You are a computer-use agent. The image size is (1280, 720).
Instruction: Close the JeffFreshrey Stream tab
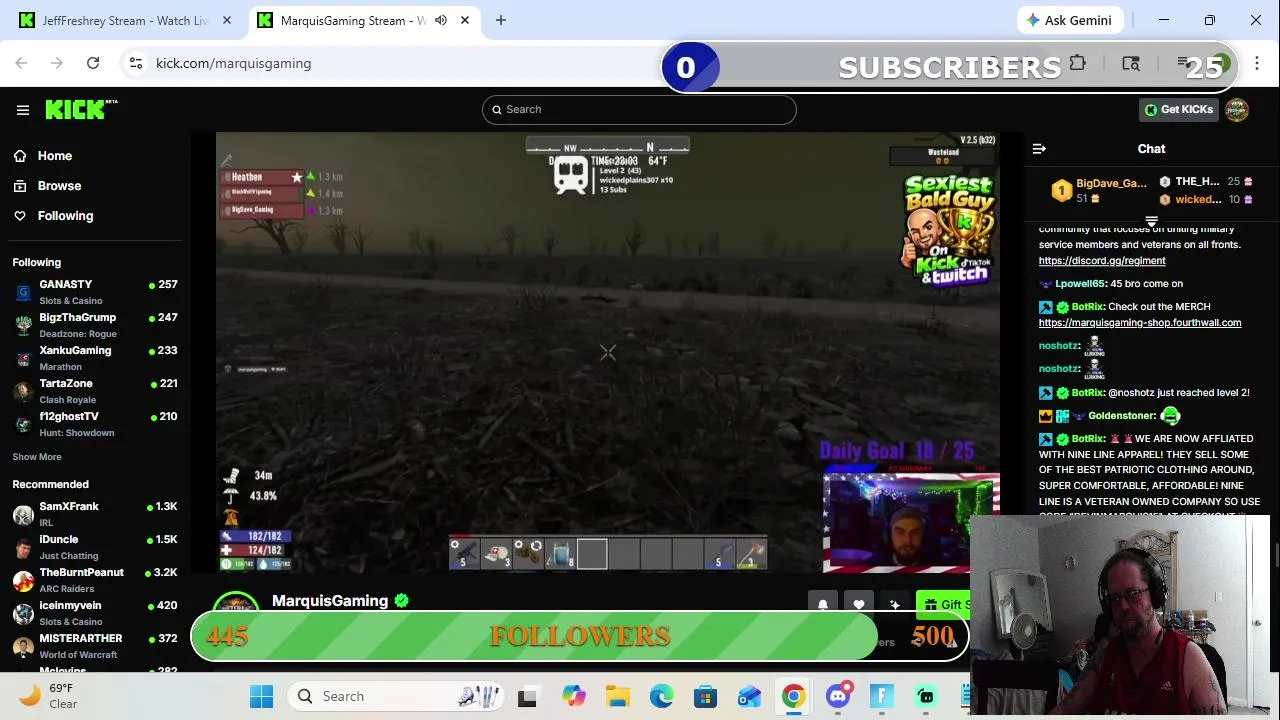227,20
